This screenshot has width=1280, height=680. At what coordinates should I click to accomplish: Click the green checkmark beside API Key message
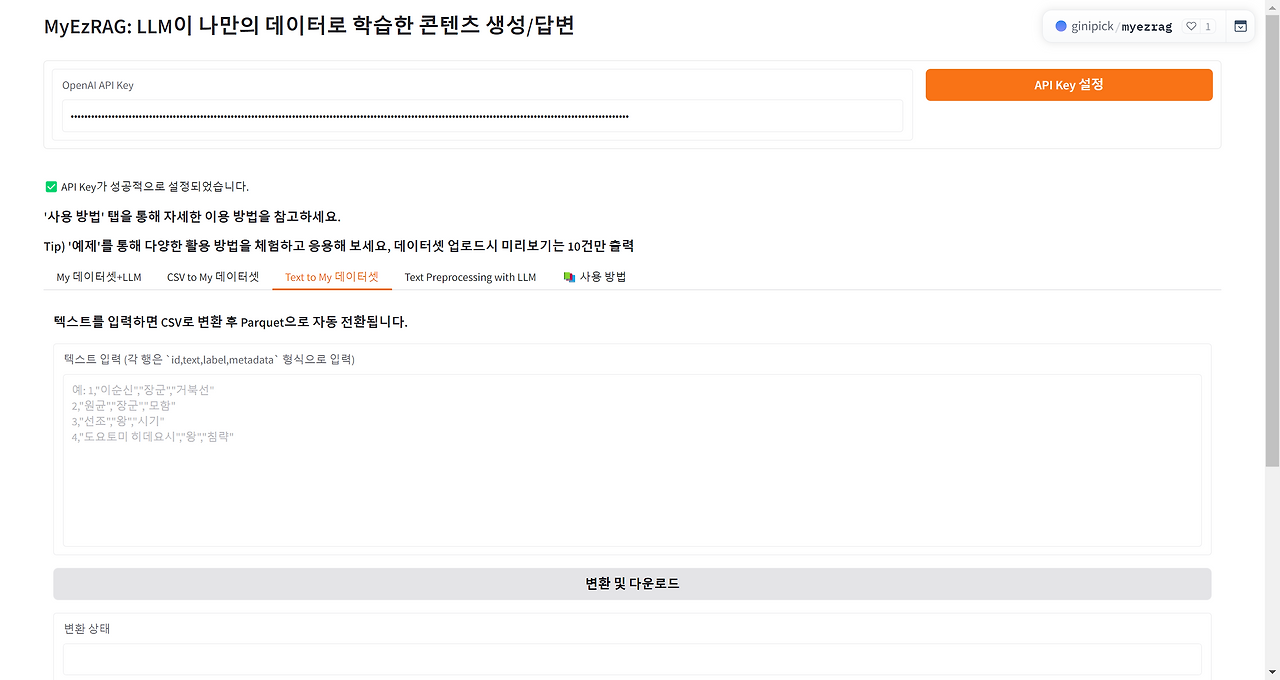(x=51, y=186)
